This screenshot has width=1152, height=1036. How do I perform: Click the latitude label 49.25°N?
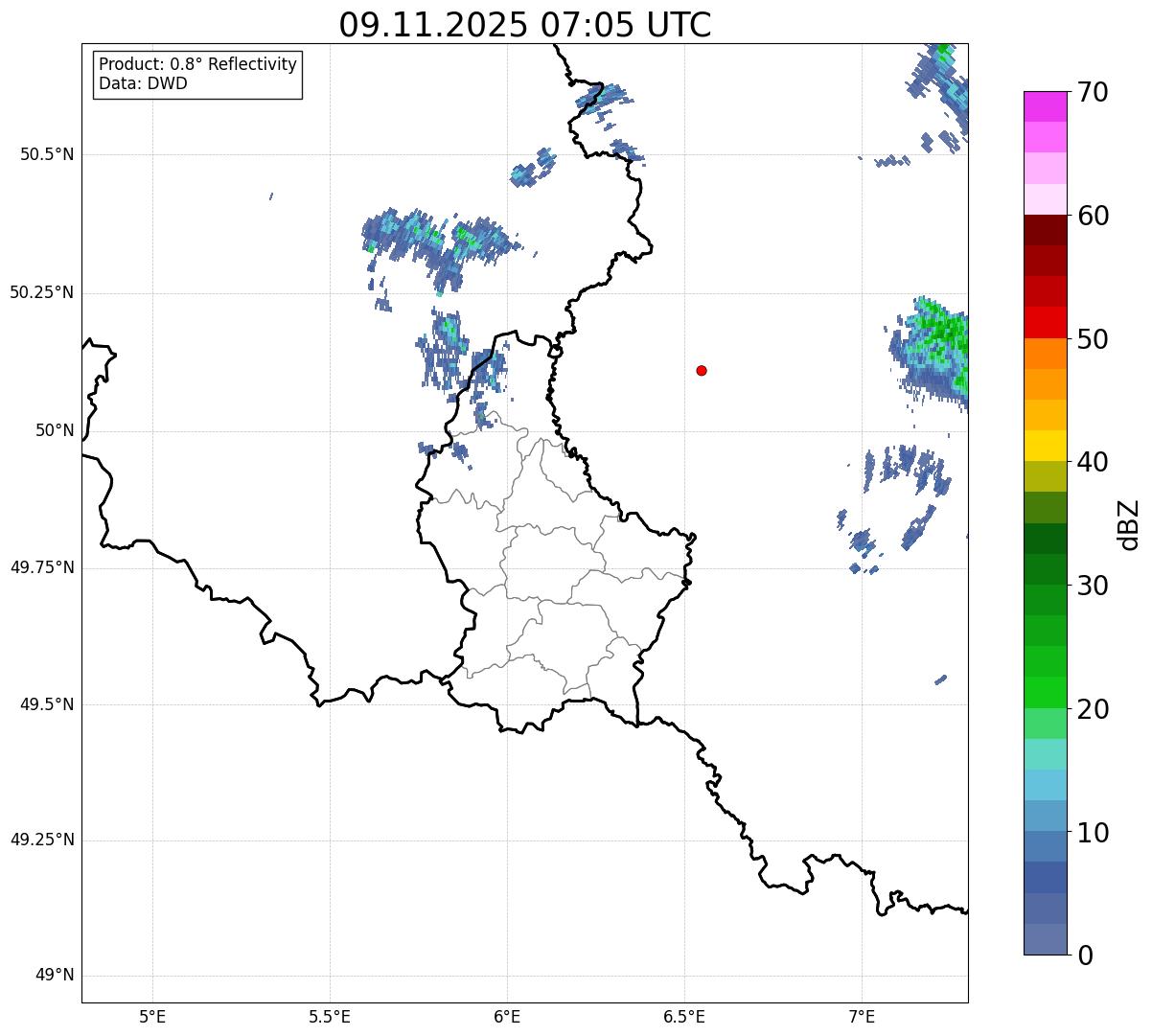coord(41,840)
